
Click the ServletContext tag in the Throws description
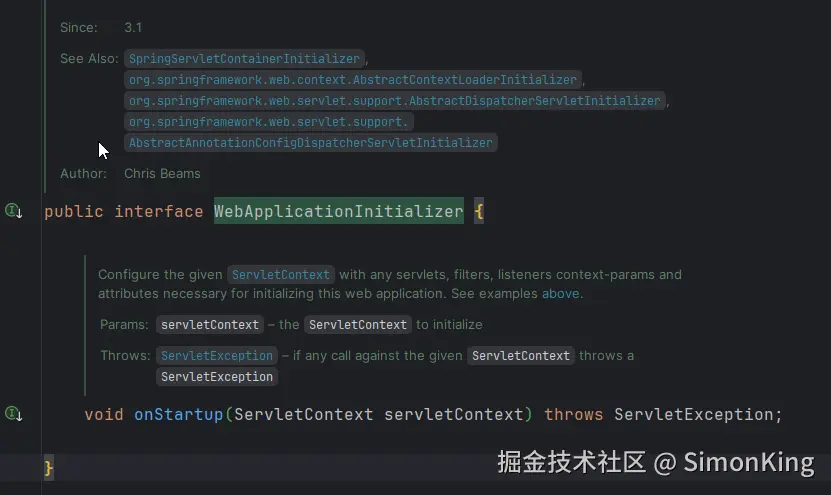click(521, 356)
